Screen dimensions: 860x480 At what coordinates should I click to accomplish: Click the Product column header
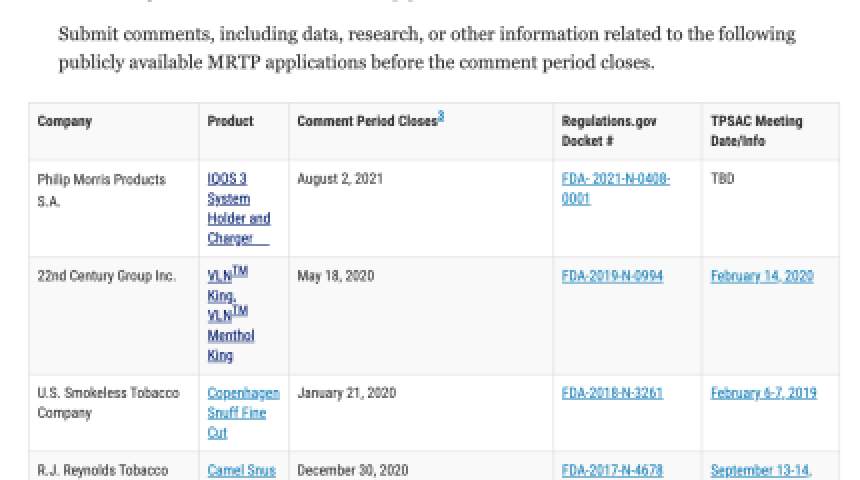tap(230, 122)
